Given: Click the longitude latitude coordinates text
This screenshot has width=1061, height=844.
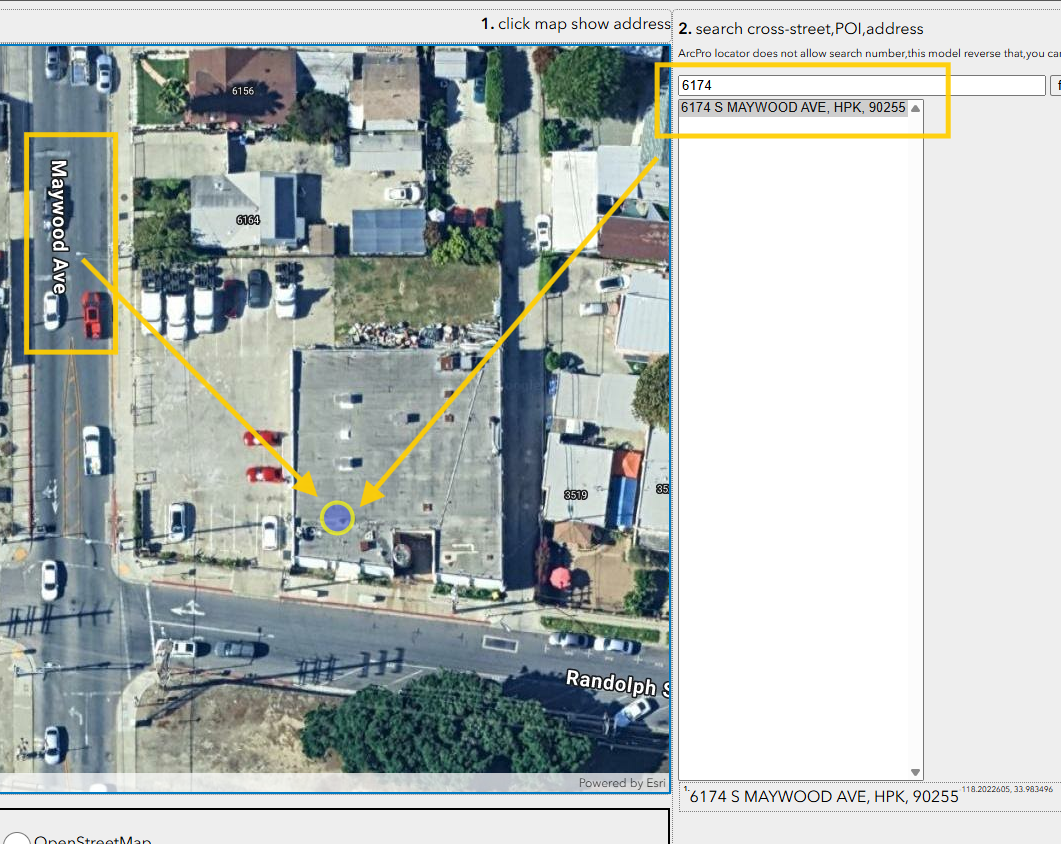Looking at the screenshot, I should coord(1007,790).
